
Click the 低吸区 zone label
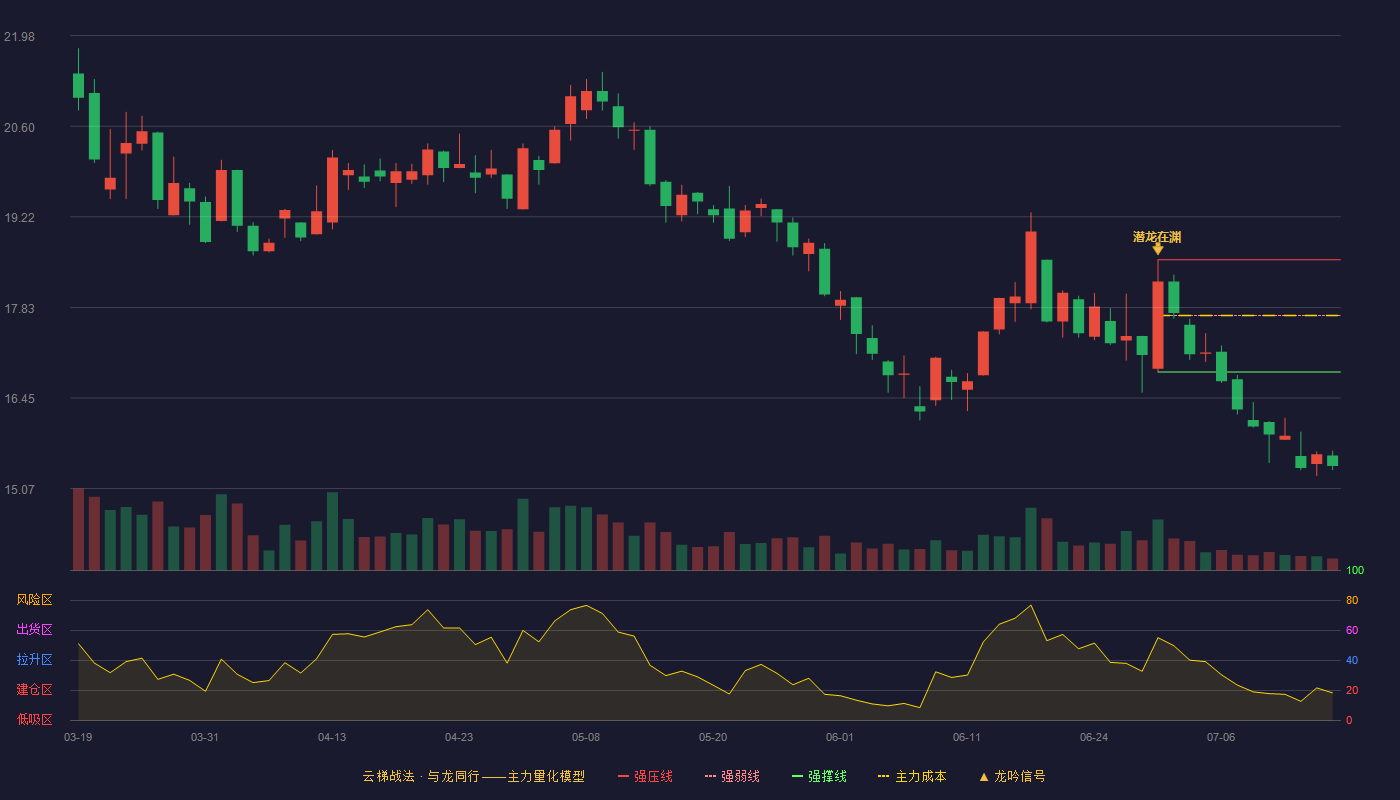click(x=34, y=718)
